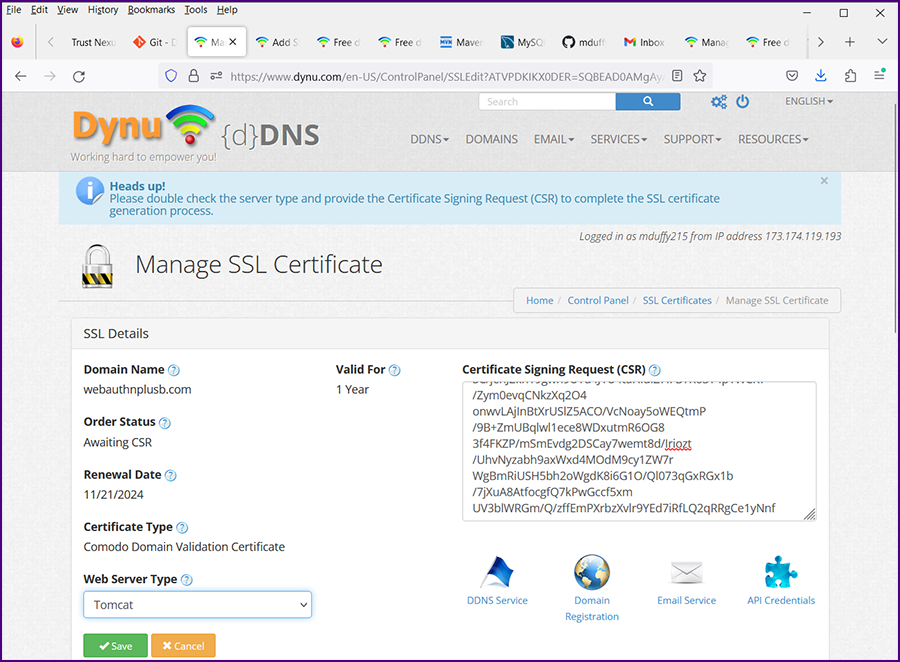The image size is (900, 662).
Task: Open the Help menu
Action: click(227, 10)
